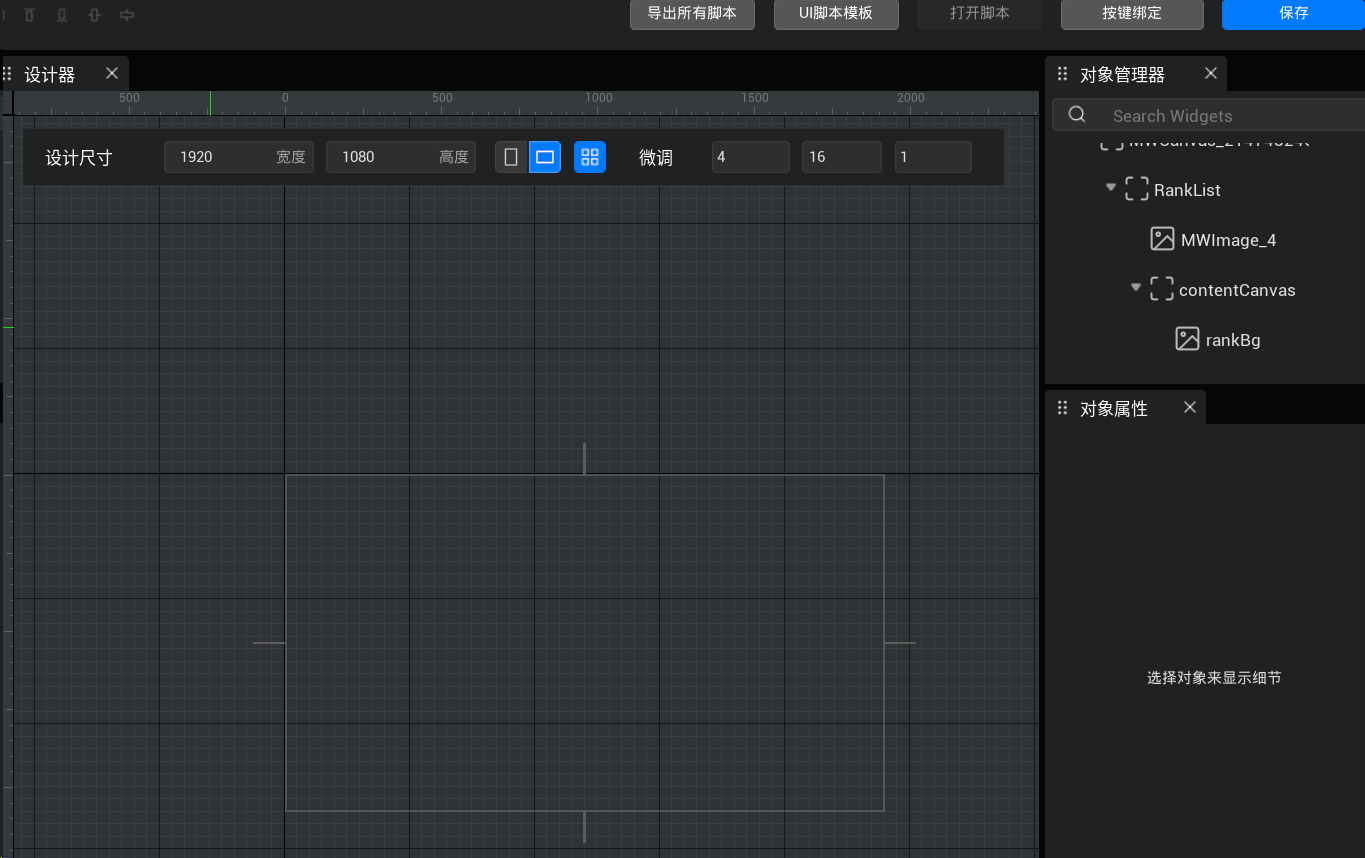The height and width of the screenshot is (858, 1365).
Task: Select contentCanvas in the object tree
Action: tap(1237, 290)
